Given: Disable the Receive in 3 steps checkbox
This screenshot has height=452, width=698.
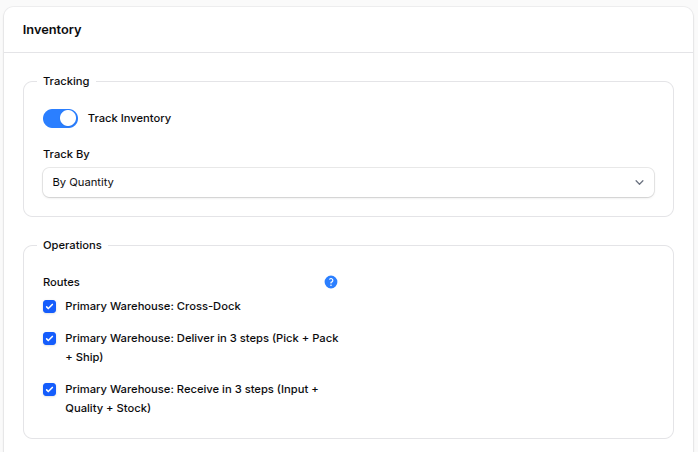Looking at the screenshot, I should pyautogui.click(x=49, y=389).
